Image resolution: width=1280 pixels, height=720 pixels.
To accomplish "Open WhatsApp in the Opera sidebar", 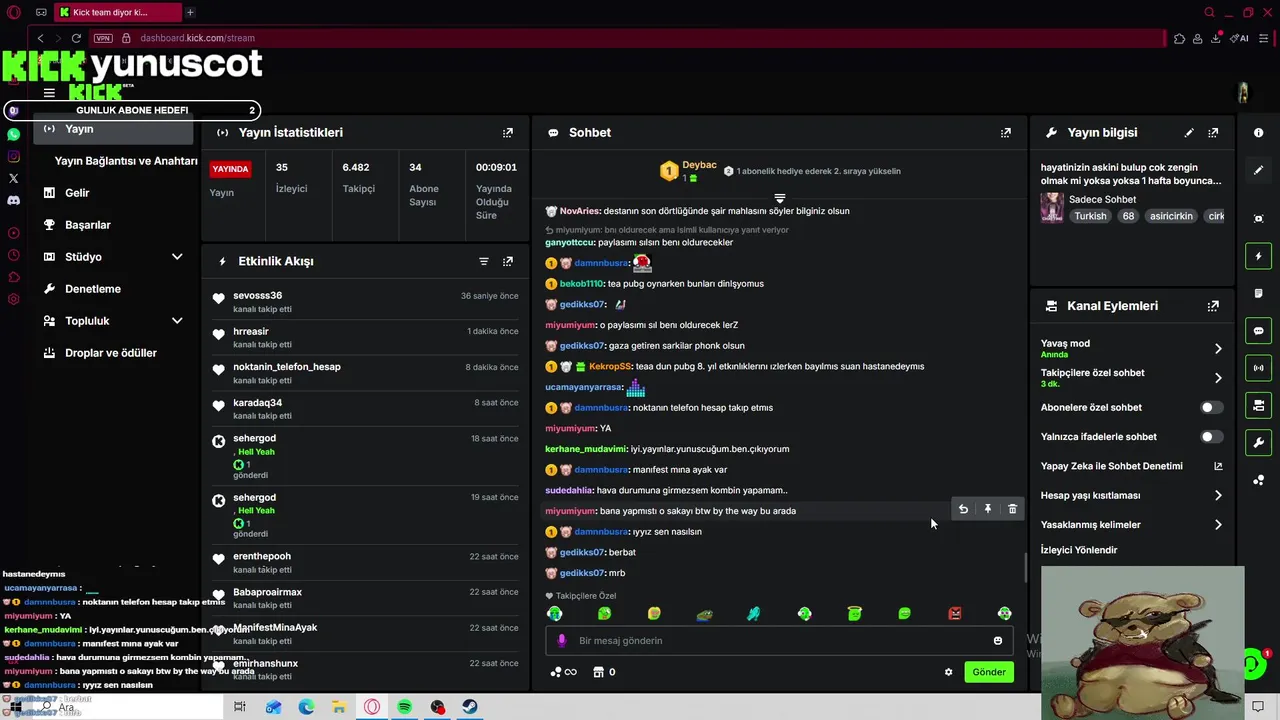I will (x=13, y=134).
